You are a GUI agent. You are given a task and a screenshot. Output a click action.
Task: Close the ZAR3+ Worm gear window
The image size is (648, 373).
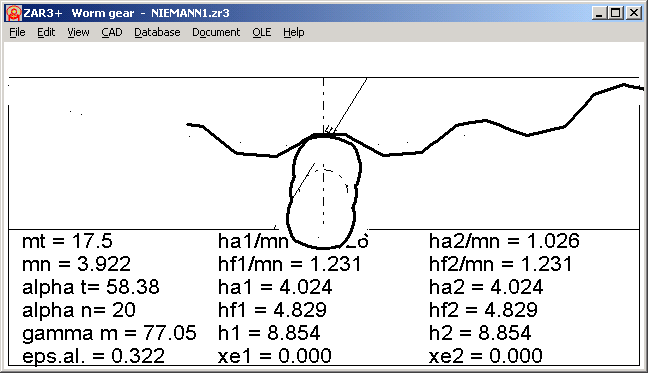[x=634, y=13]
